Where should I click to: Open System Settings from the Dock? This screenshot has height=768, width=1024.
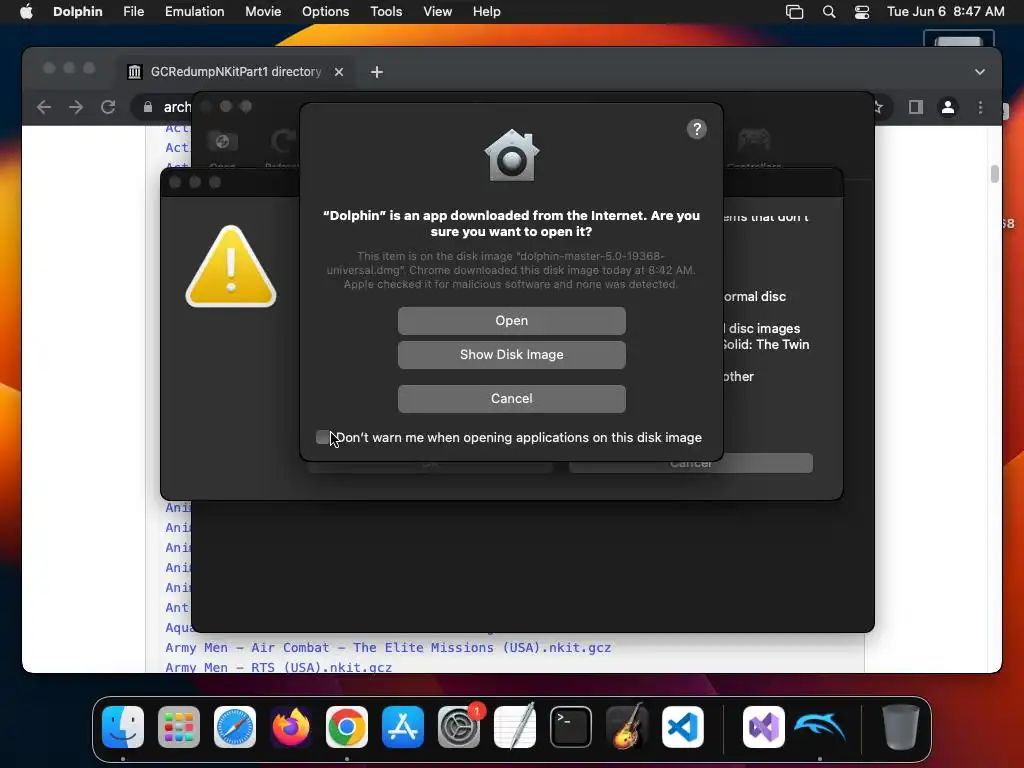click(x=458, y=727)
